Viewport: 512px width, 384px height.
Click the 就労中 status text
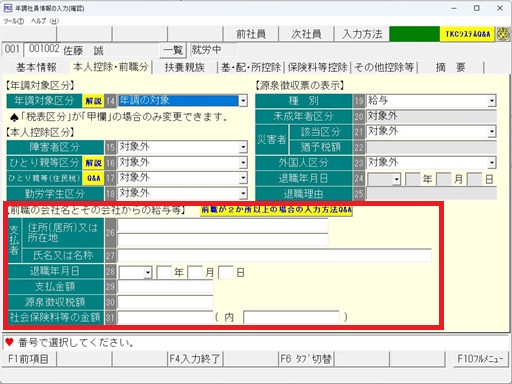[x=206, y=50]
